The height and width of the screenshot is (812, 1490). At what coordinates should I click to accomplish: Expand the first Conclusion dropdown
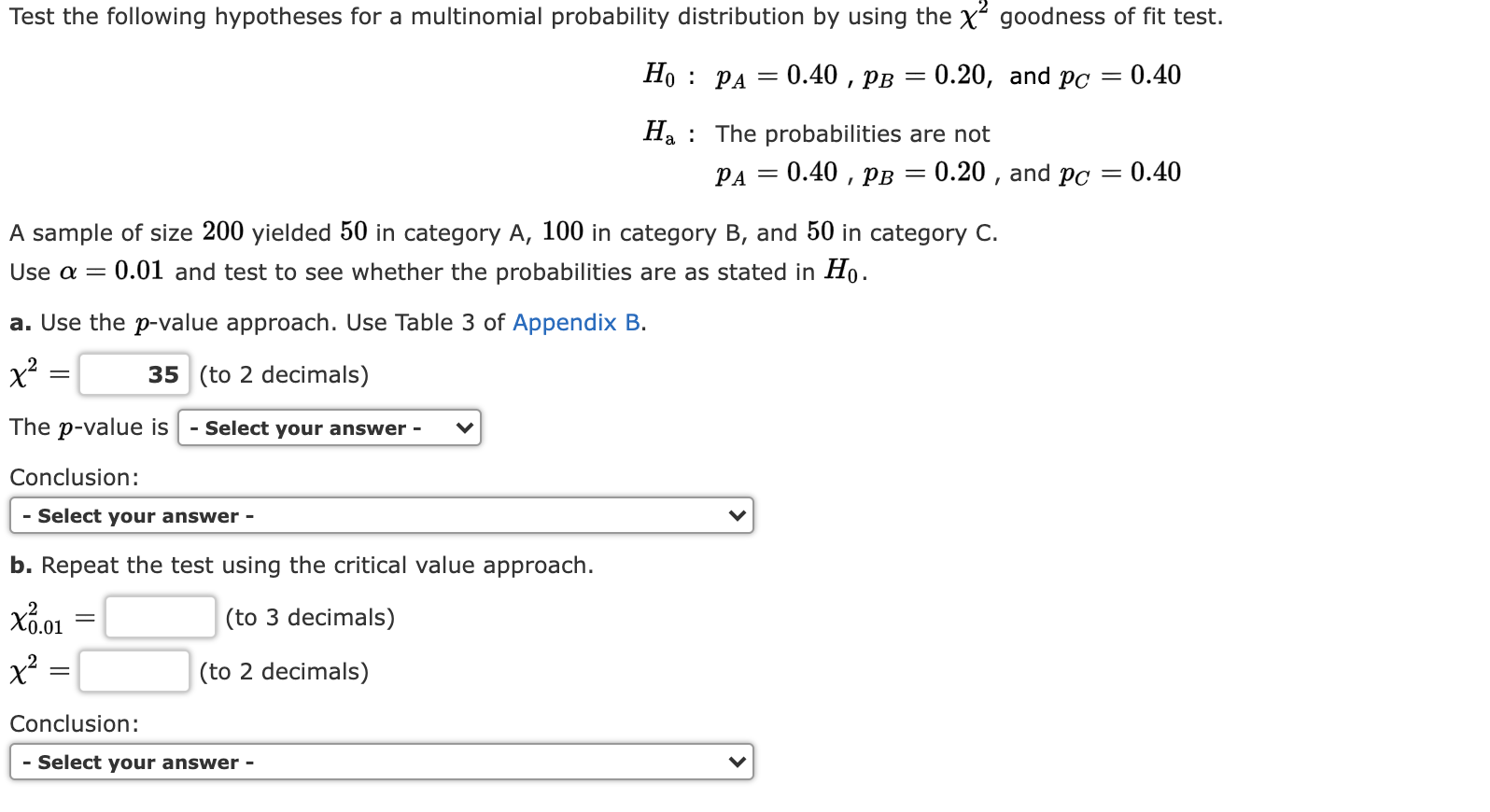(x=381, y=514)
